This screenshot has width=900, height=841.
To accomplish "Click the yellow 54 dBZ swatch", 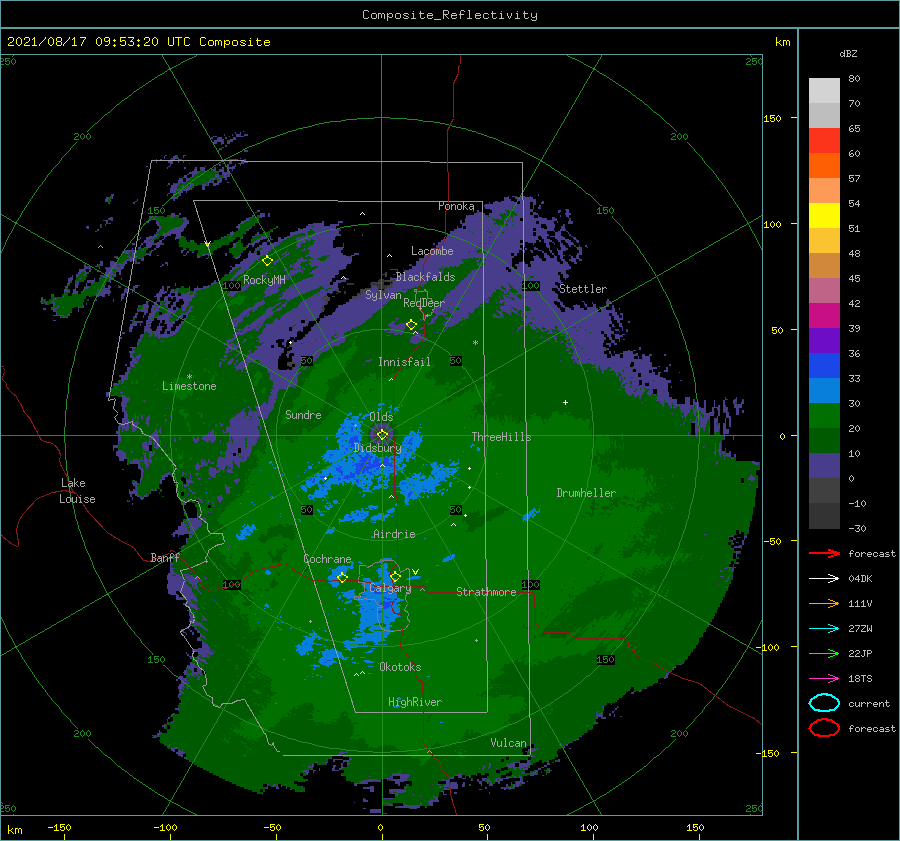I will 824,215.
